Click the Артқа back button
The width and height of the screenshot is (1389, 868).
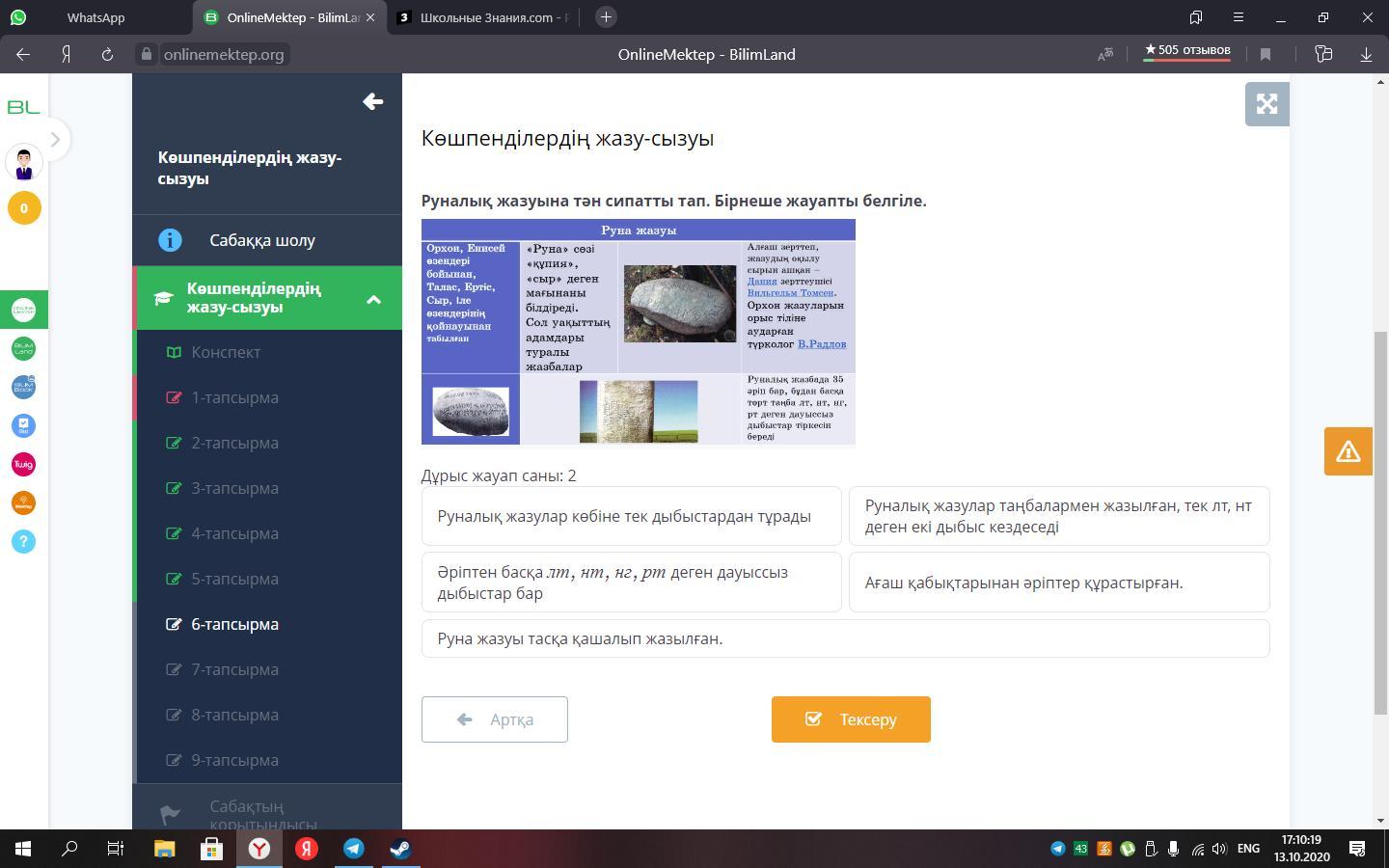(x=494, y=719)
